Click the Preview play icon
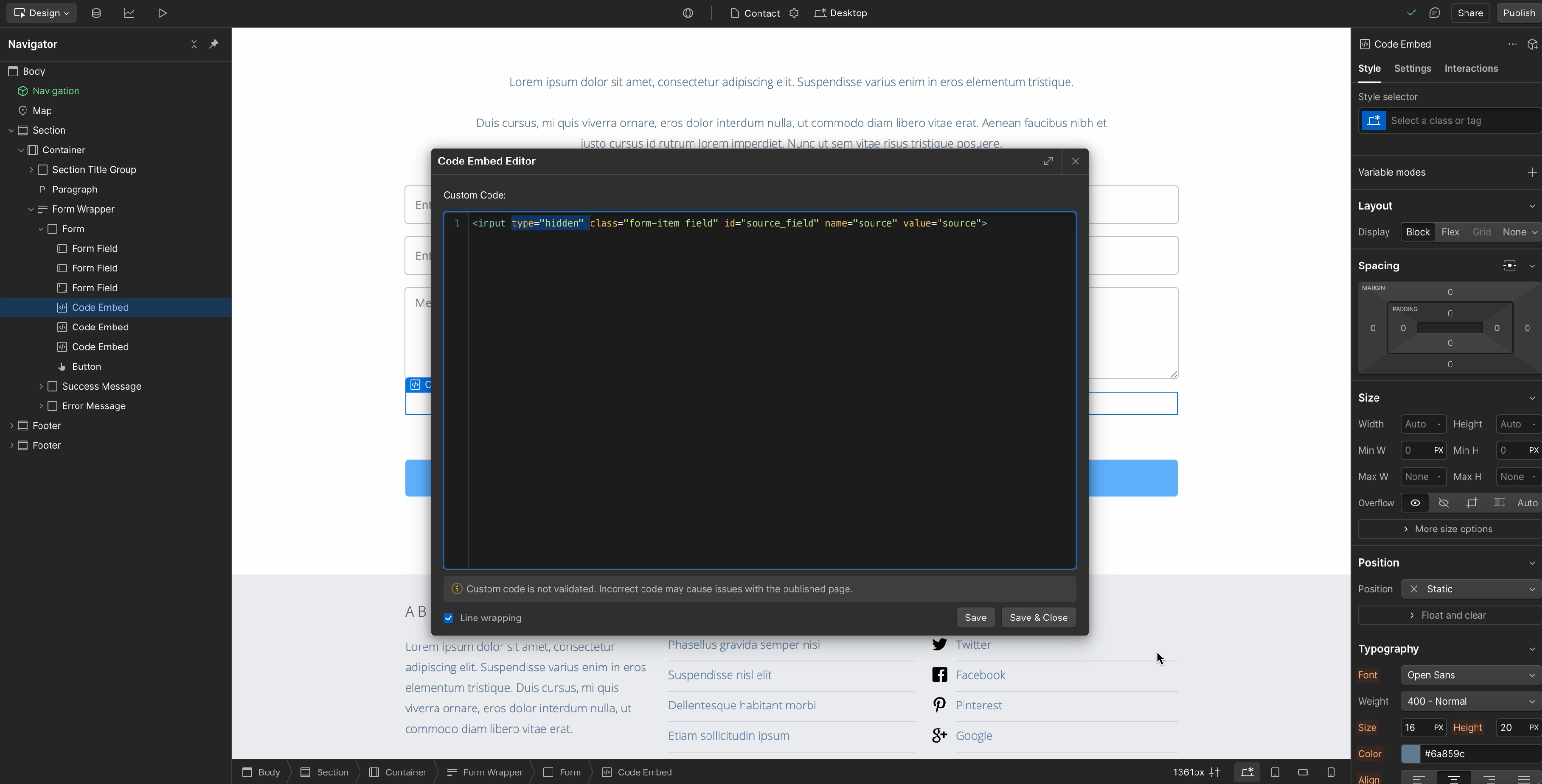Viewport: 1542px width, 784px height. (x=162, y=13)
